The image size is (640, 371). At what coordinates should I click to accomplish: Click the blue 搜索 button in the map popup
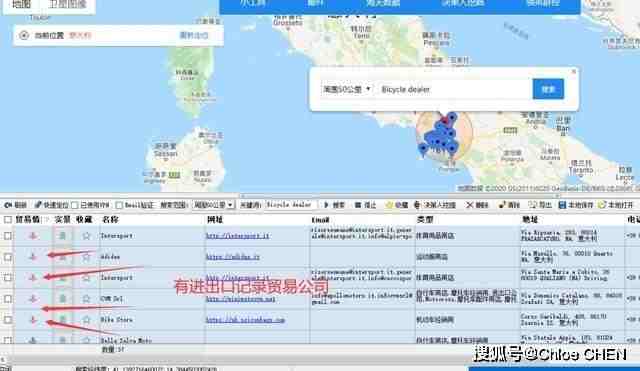(x=548, y=89)
